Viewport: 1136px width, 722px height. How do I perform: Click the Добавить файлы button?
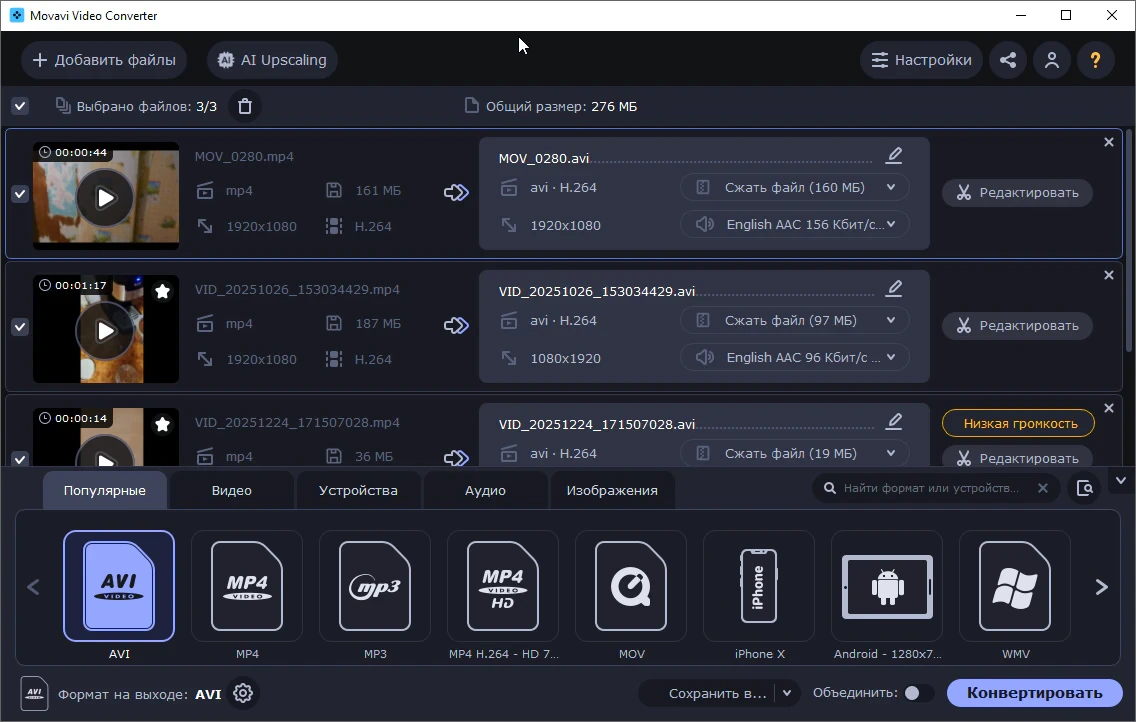tap(104, 60)
